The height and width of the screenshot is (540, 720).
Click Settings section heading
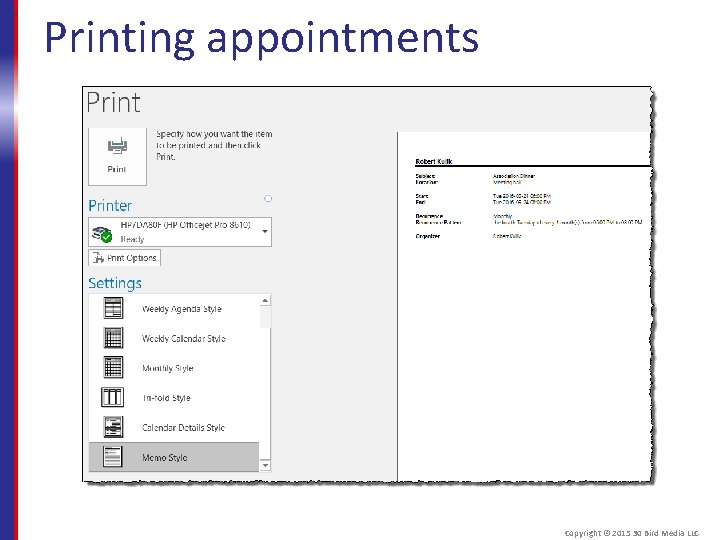115,283
